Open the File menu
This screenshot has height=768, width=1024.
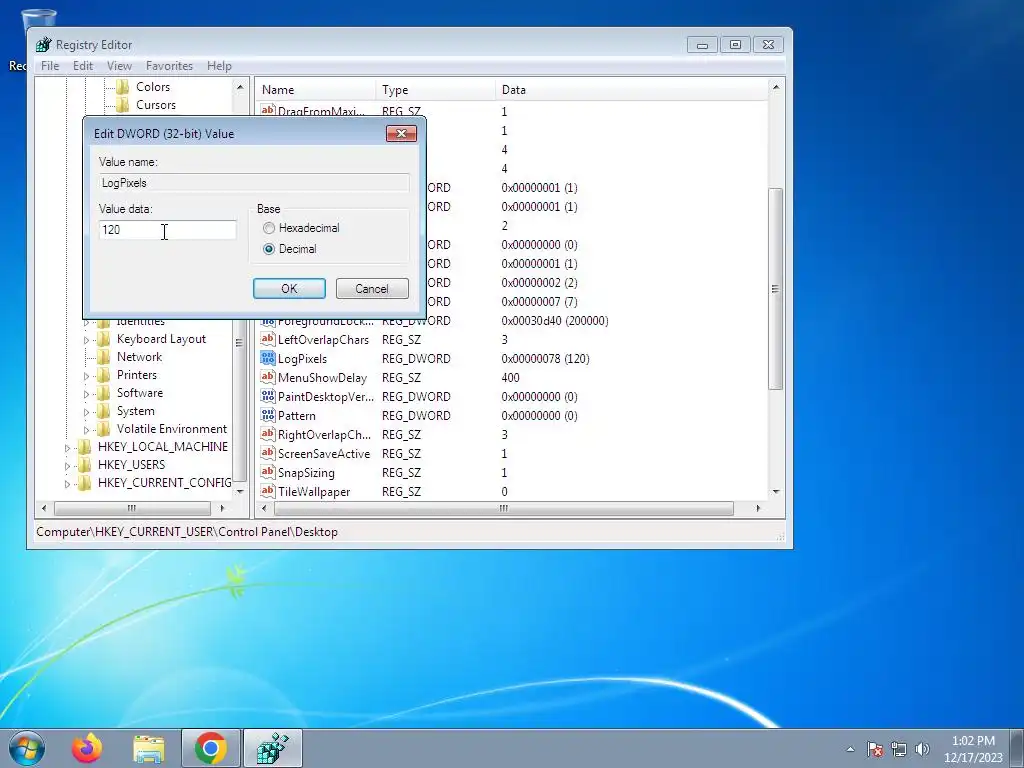click(x=50, y=66)
